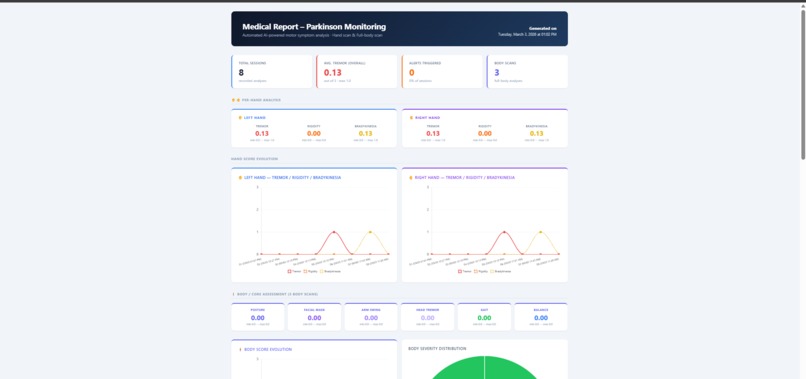Click the green Body Severity Distribution pie chart
Image resolution: width=806 pixels, height=379 pixels.
tap(484, 369)
